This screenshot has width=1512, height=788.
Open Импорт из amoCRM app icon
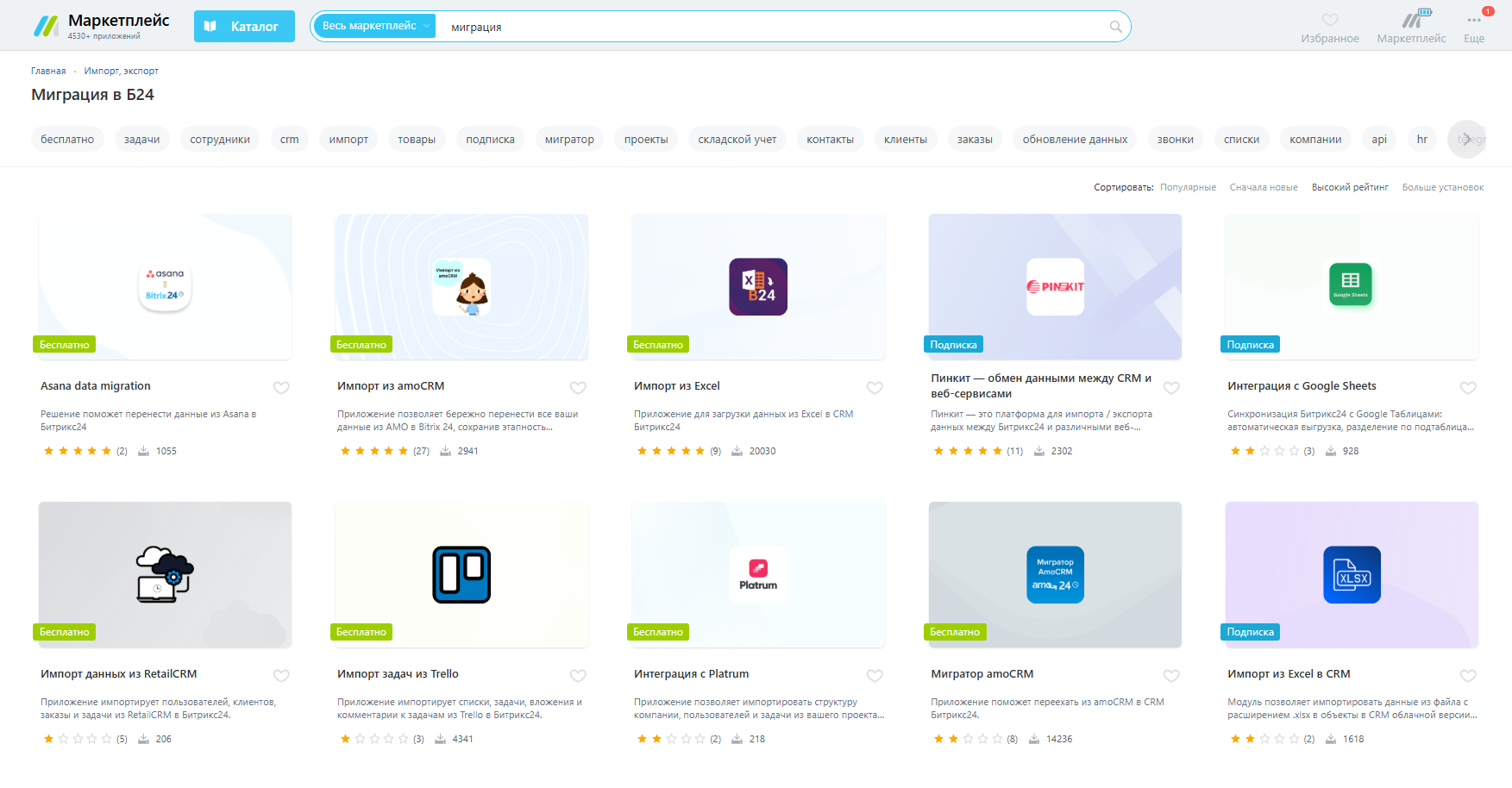point(461,286)
